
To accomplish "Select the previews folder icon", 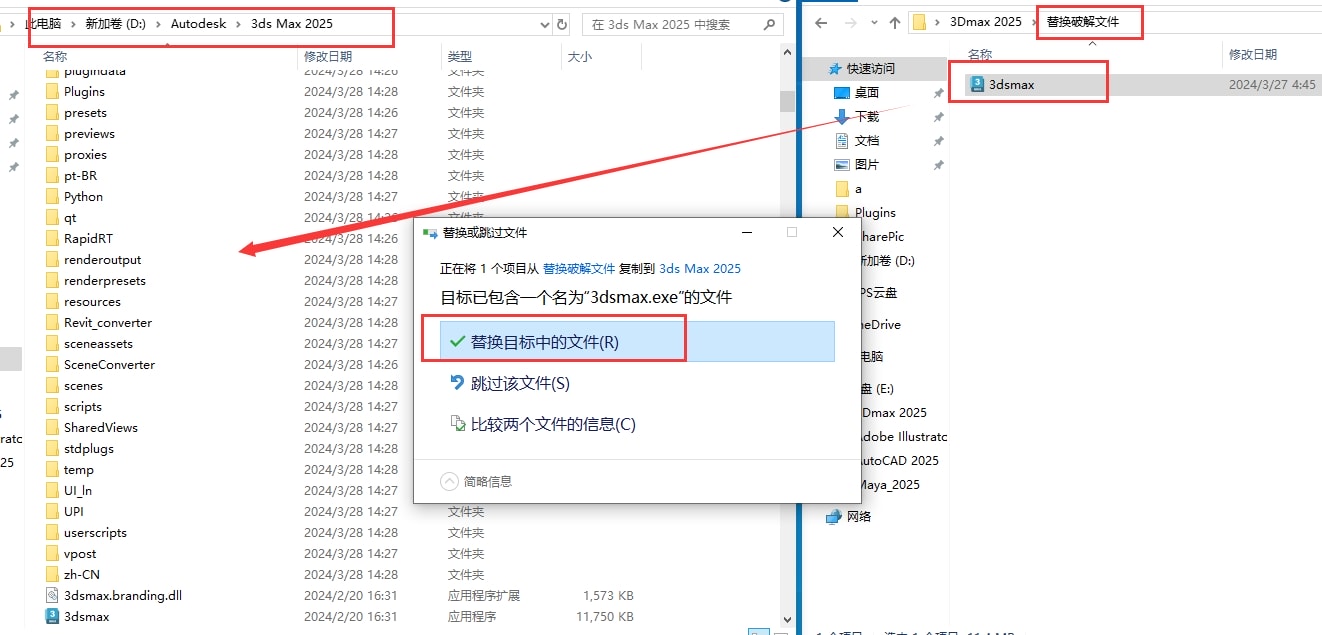I will click(x=53, y=133).
